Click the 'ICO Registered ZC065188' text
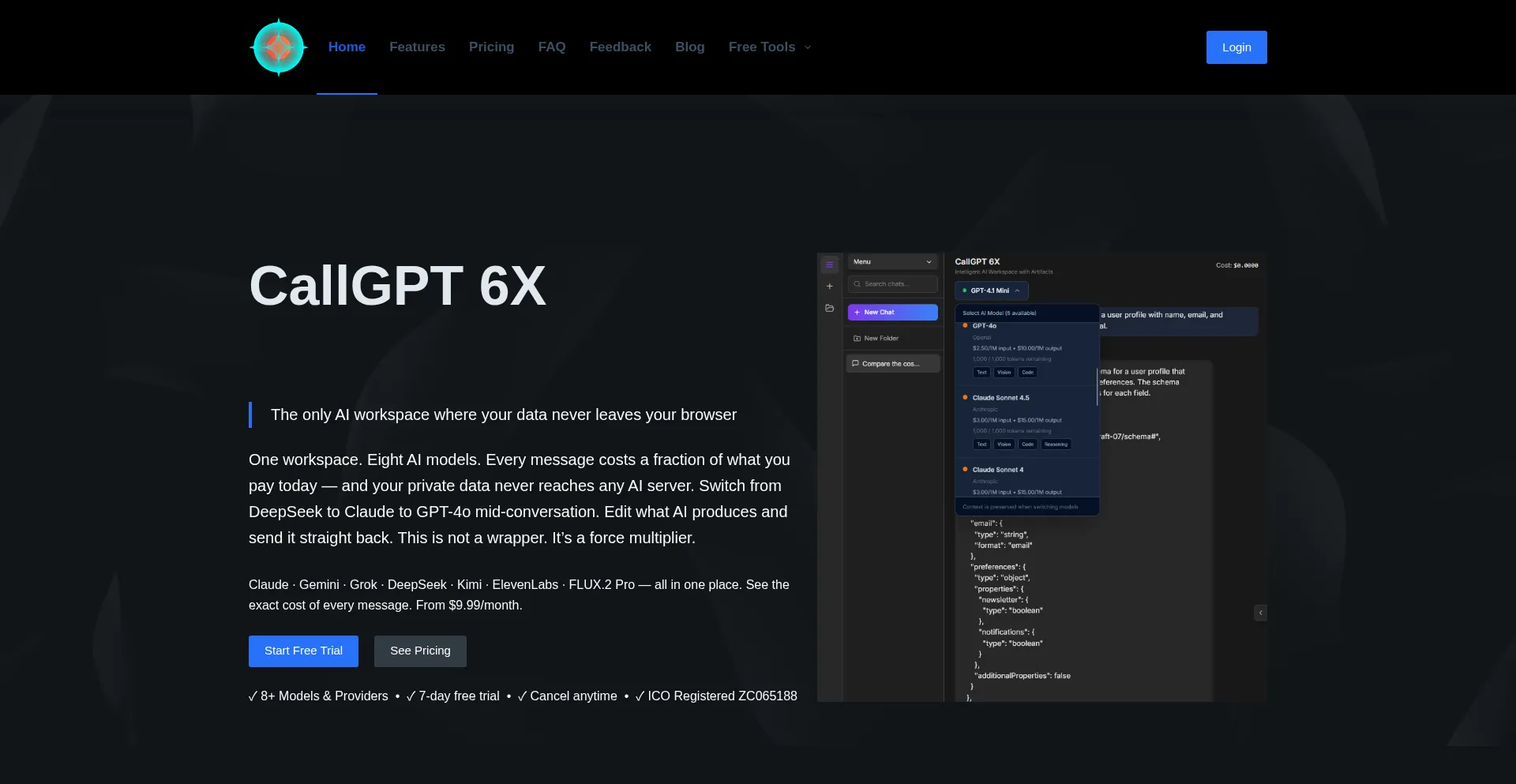The height and width of the screenshot is (784, 1516). [x=722, y=696]
